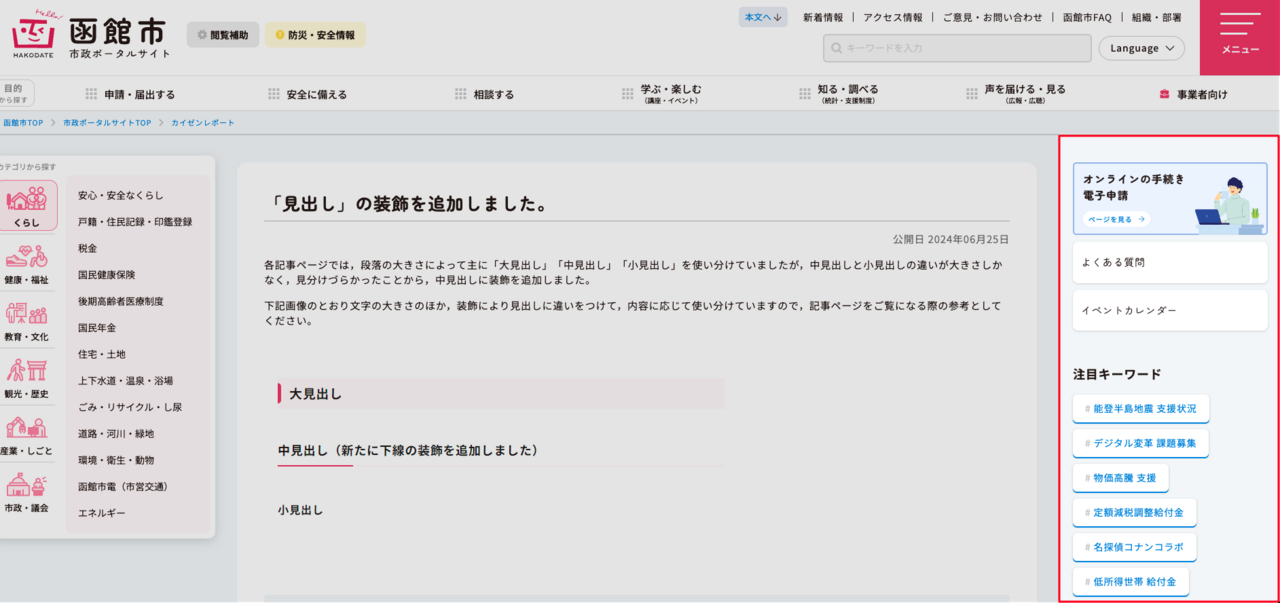Open the 函館市FAQ link
Screen dimensions: 1280x603
coord(1087,17)
